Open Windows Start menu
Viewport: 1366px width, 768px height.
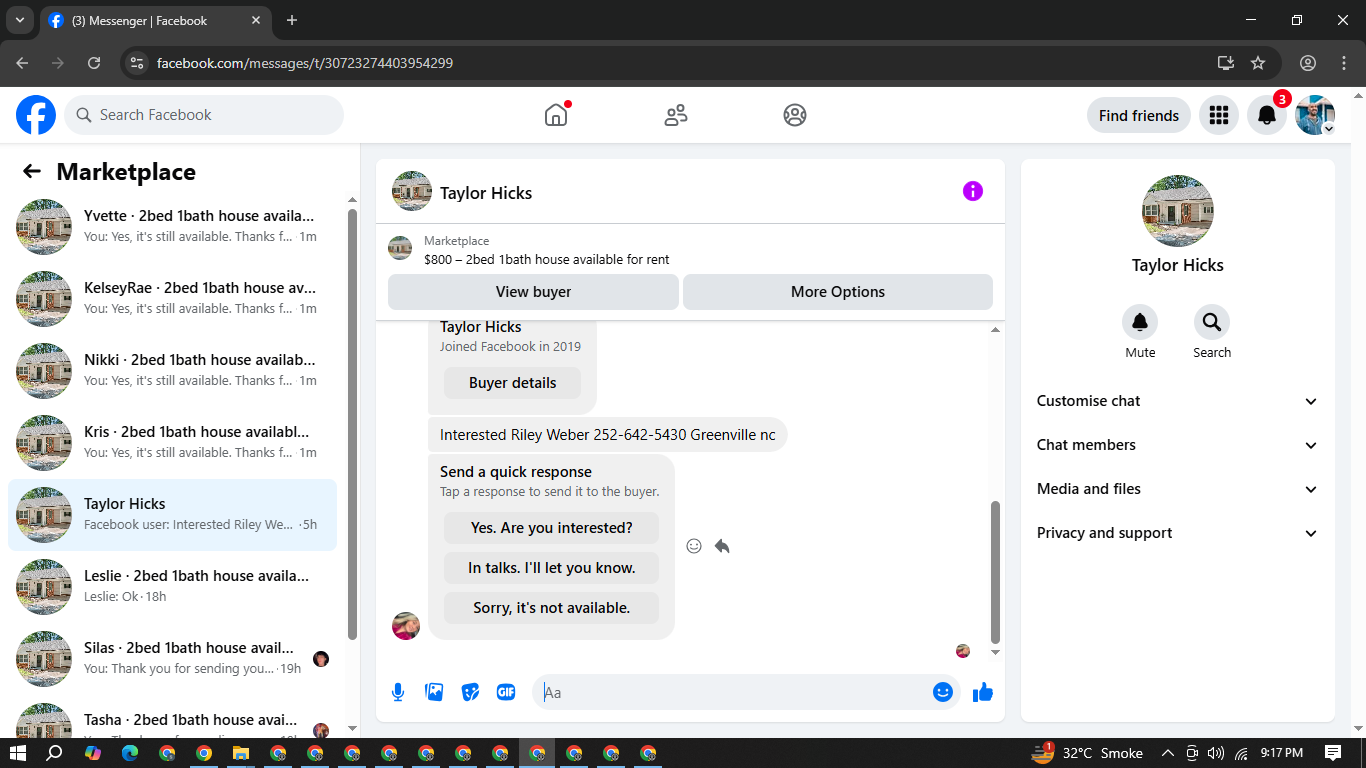[18, 753]
